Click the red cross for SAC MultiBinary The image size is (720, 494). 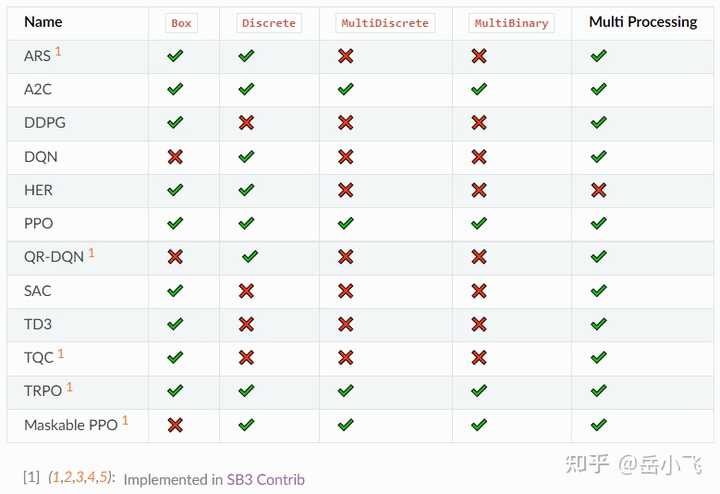coord(479,291)
